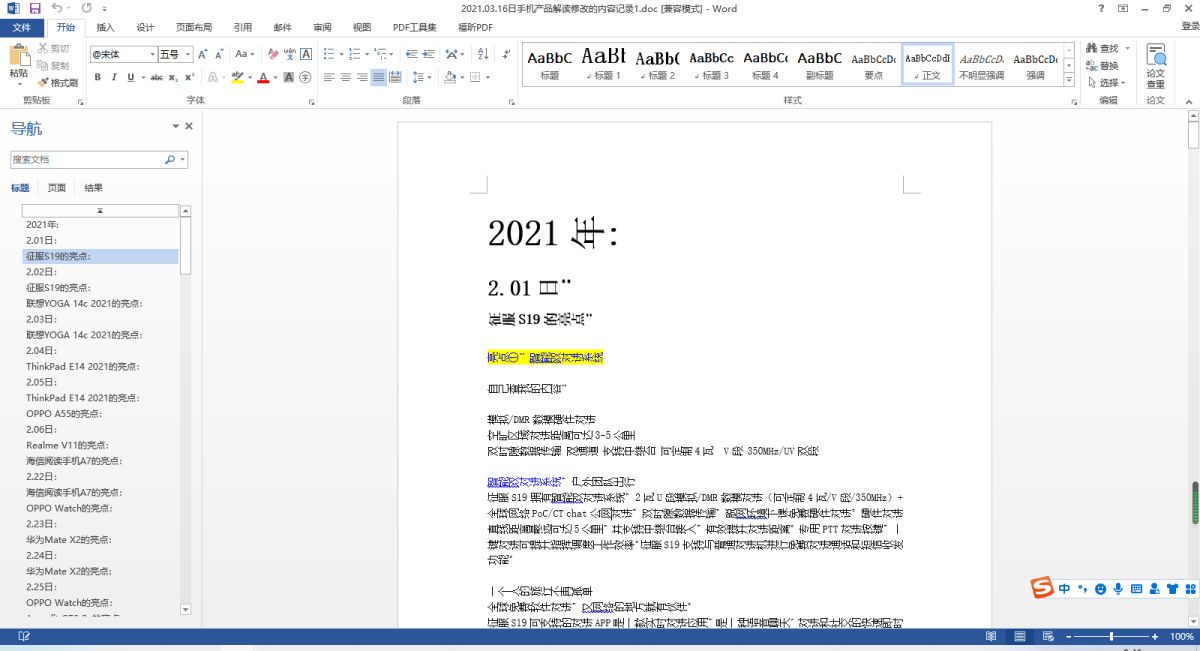This screenshot has height=651, width=1200.
Task: Open the font name dropdown
Action: [153, 54]
